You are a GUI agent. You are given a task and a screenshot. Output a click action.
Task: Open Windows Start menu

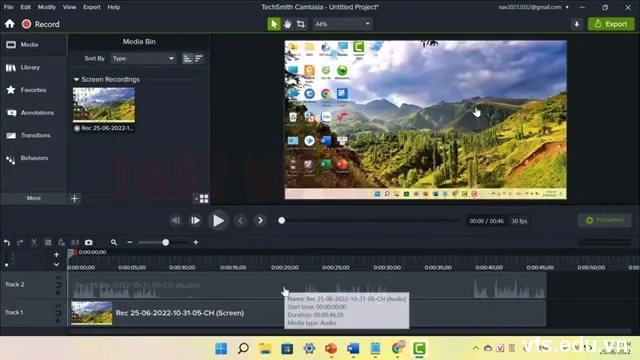221,348
